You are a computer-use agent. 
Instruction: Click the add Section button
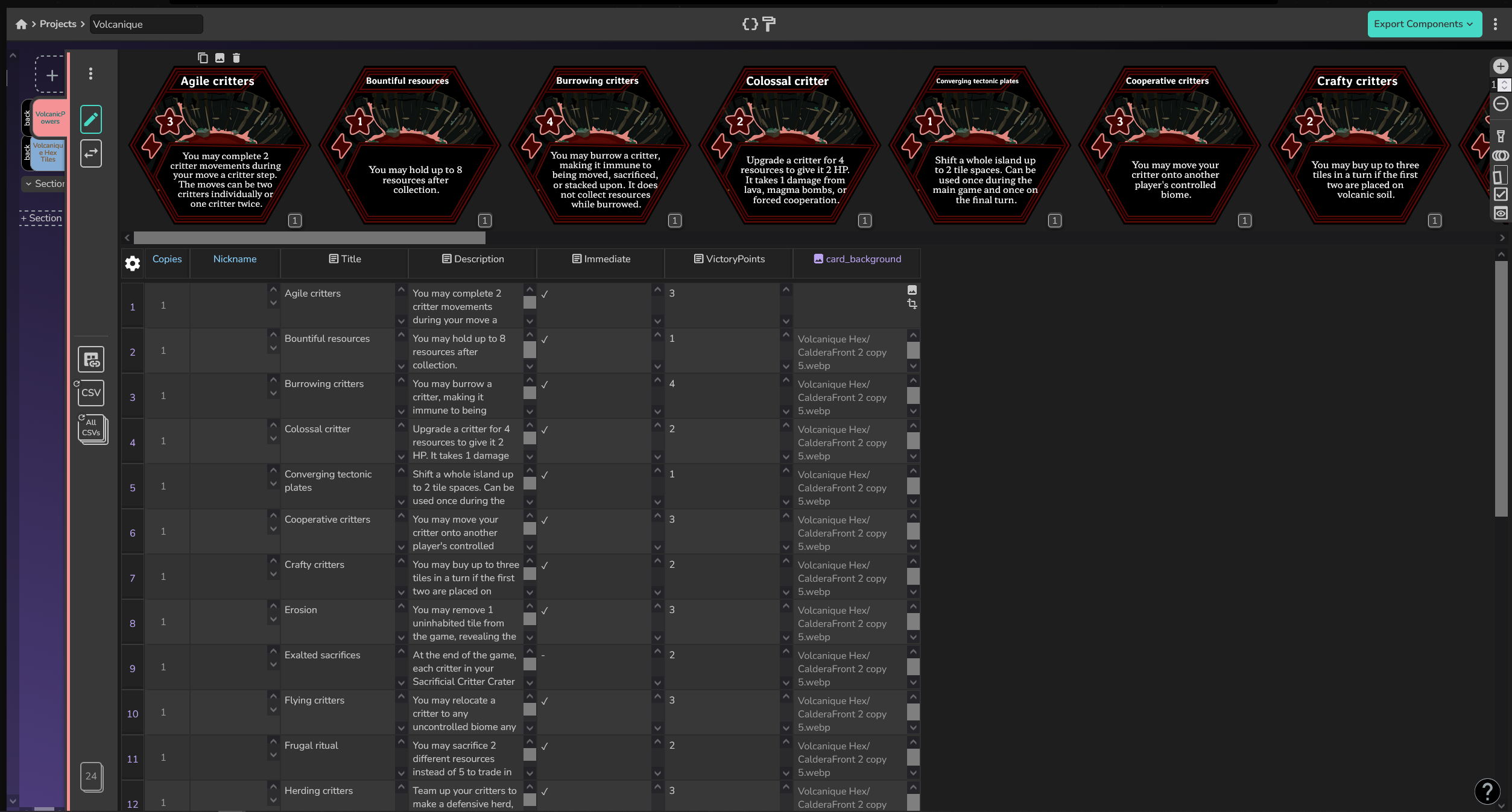click(x=41, y=218)
